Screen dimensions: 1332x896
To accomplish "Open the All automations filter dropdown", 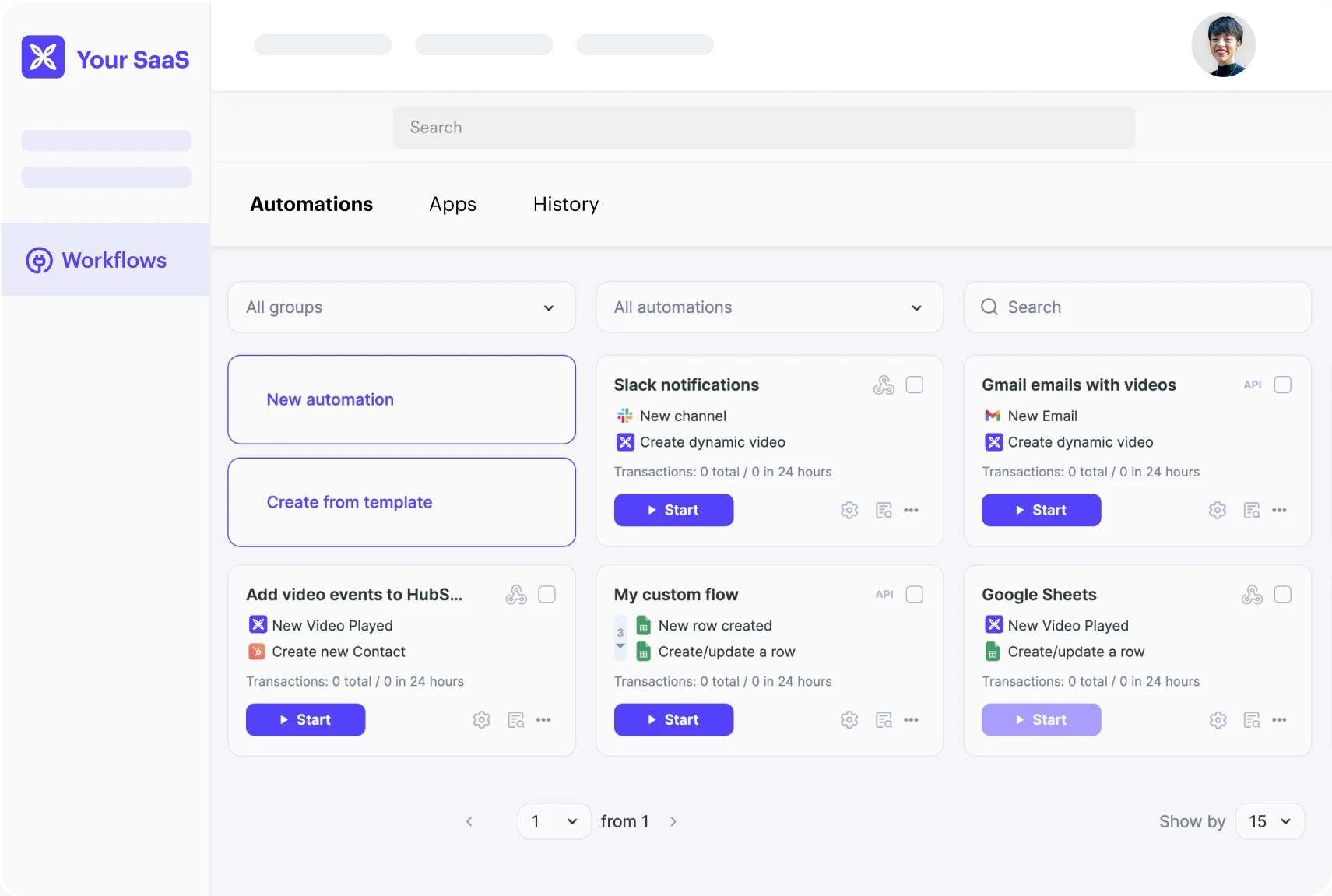I will 769,307.
